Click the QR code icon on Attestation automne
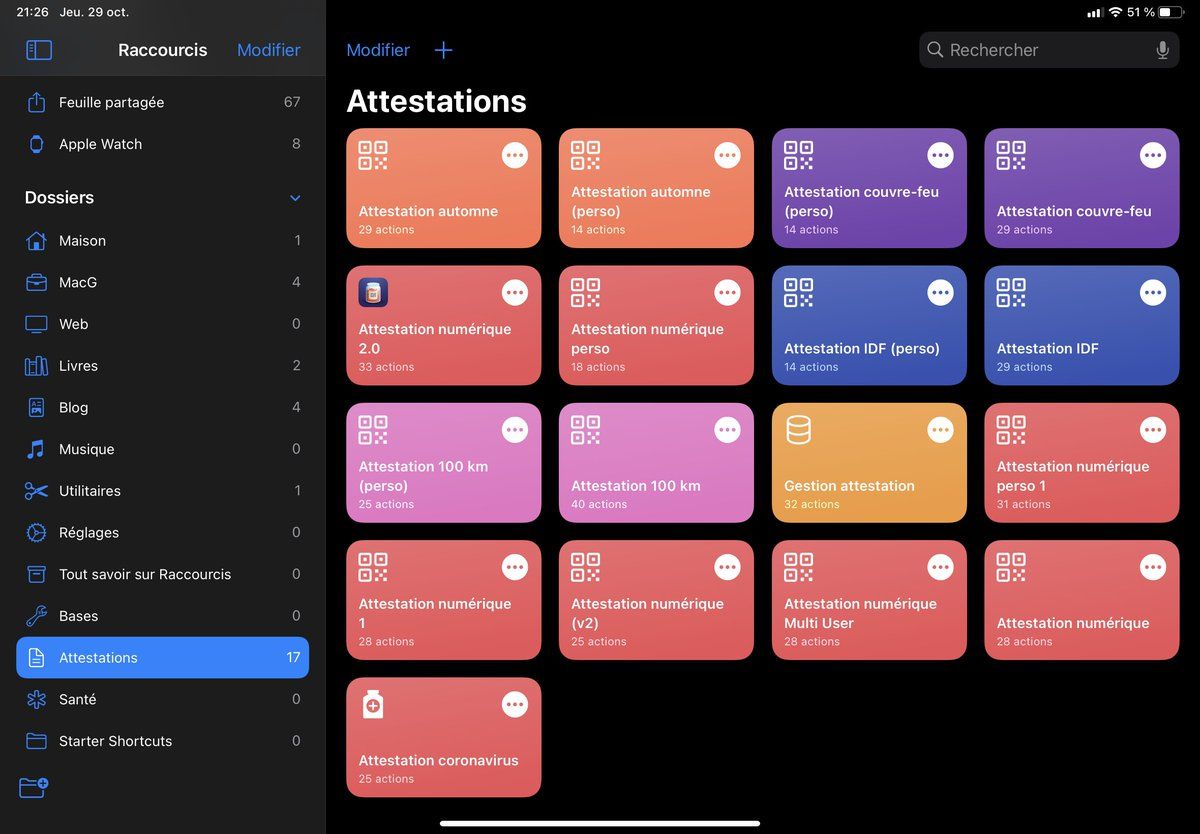This screenshot has width=1200, height=834. 373,155
